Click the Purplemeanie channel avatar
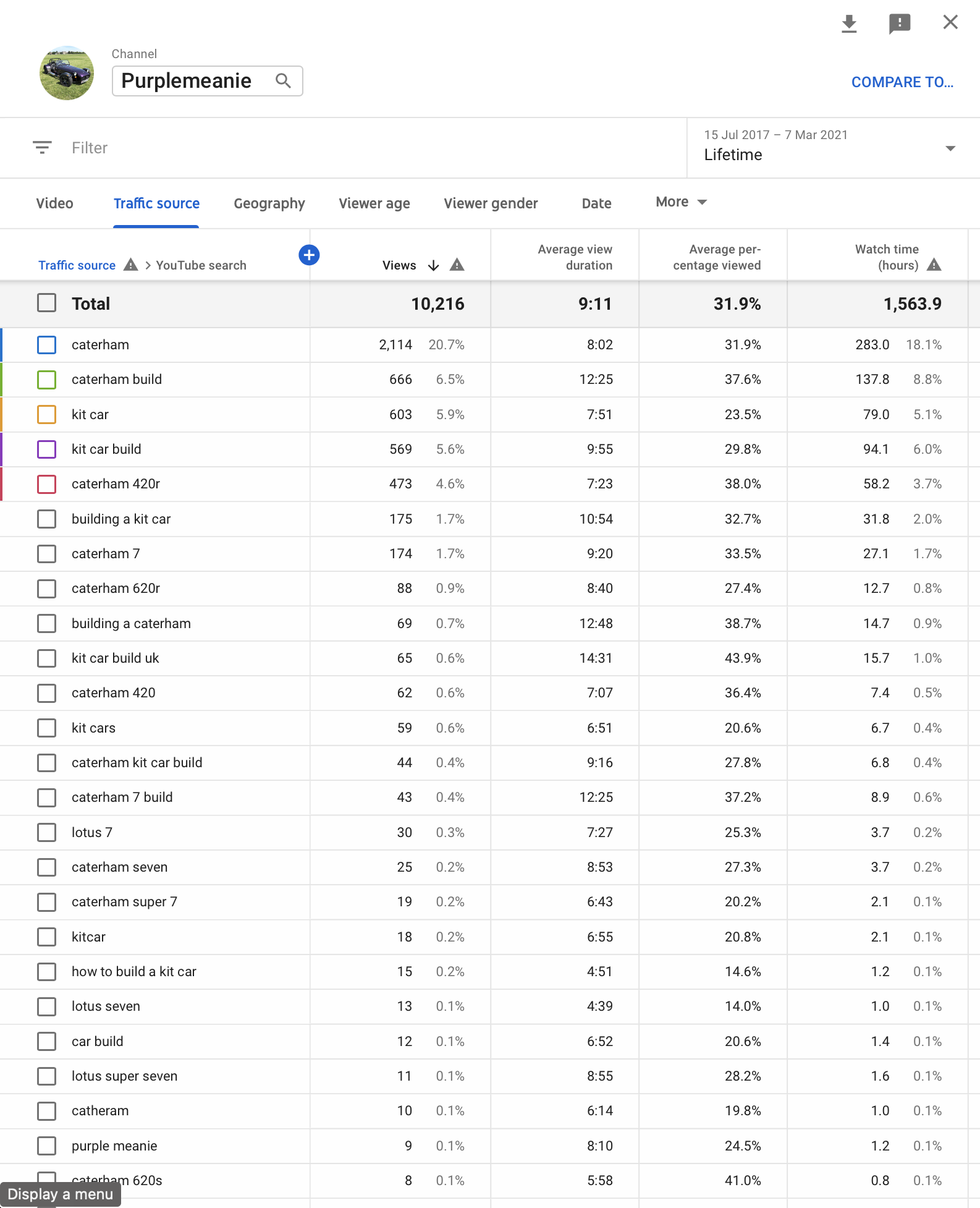980x1208 pixels. click(x=67, y=73)
